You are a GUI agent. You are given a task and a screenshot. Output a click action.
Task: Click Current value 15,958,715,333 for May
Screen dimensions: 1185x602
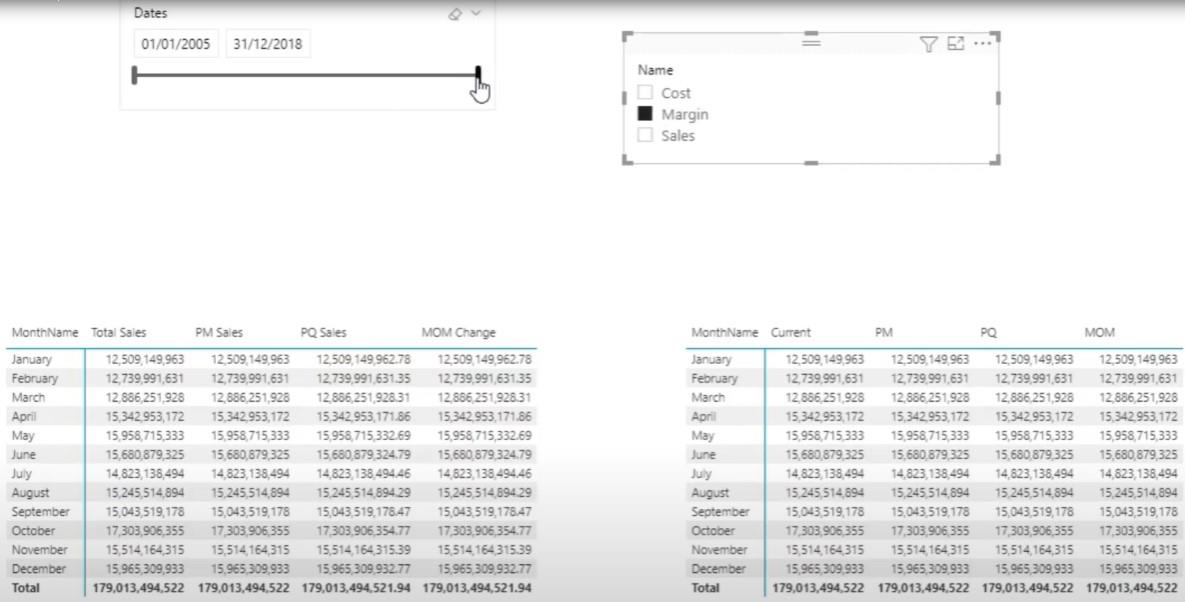[825, 435]
